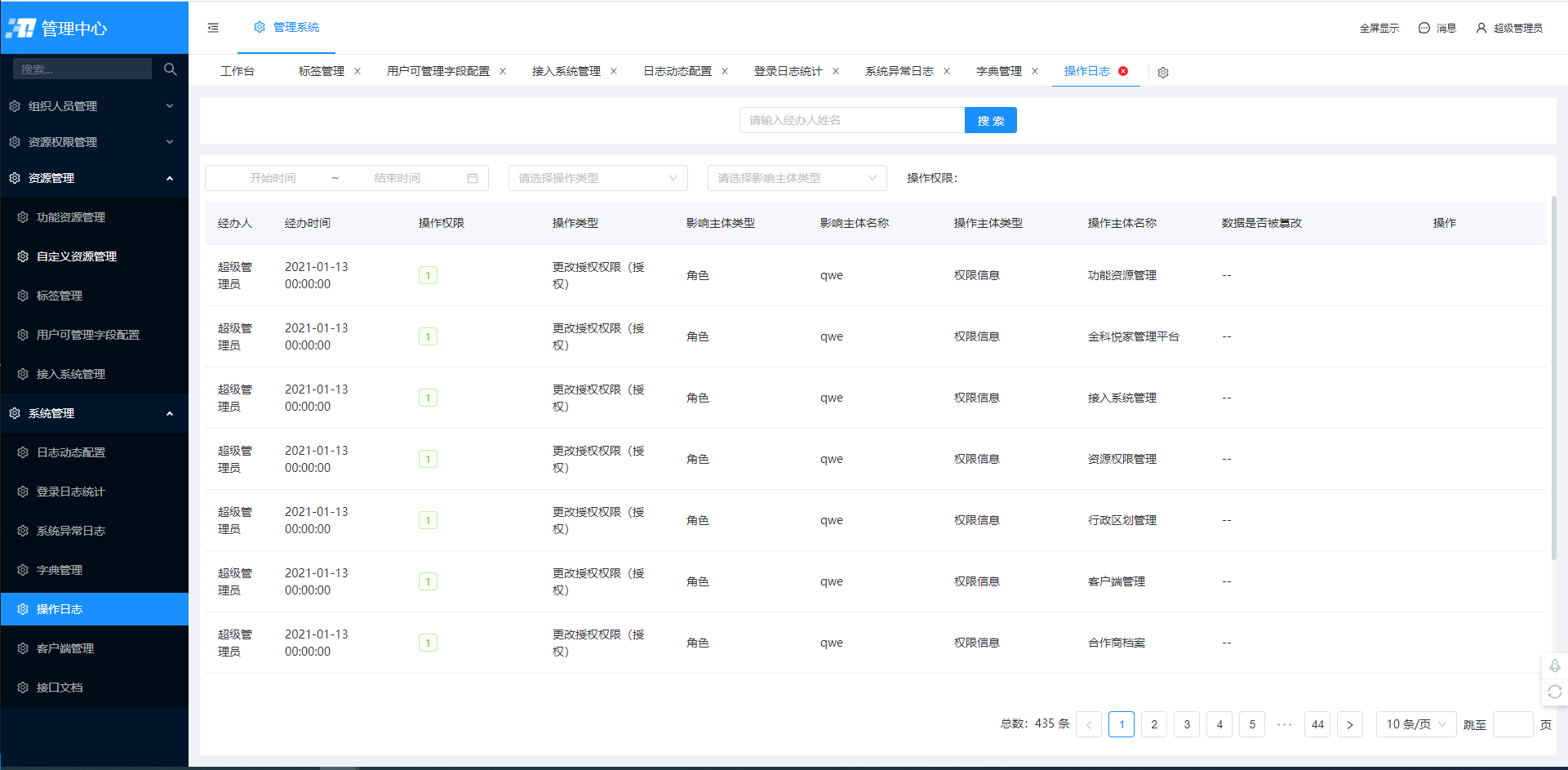Close the 系统异常日志 tab
The width and height of the screenshot is (1568, 770).
(x=947, y=71)
